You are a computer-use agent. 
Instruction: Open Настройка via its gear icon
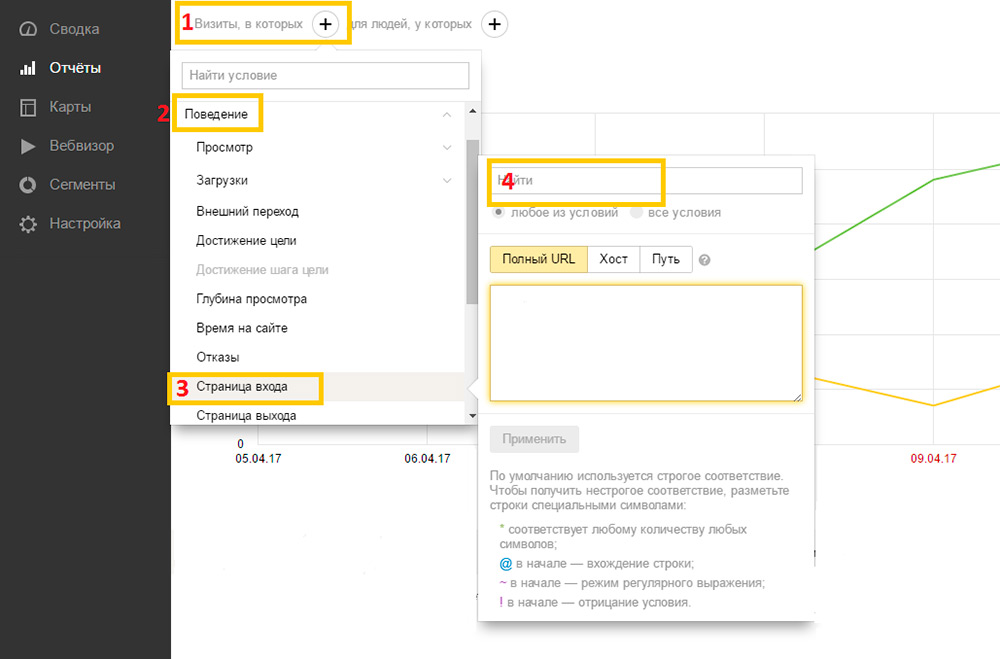[29, 224]
